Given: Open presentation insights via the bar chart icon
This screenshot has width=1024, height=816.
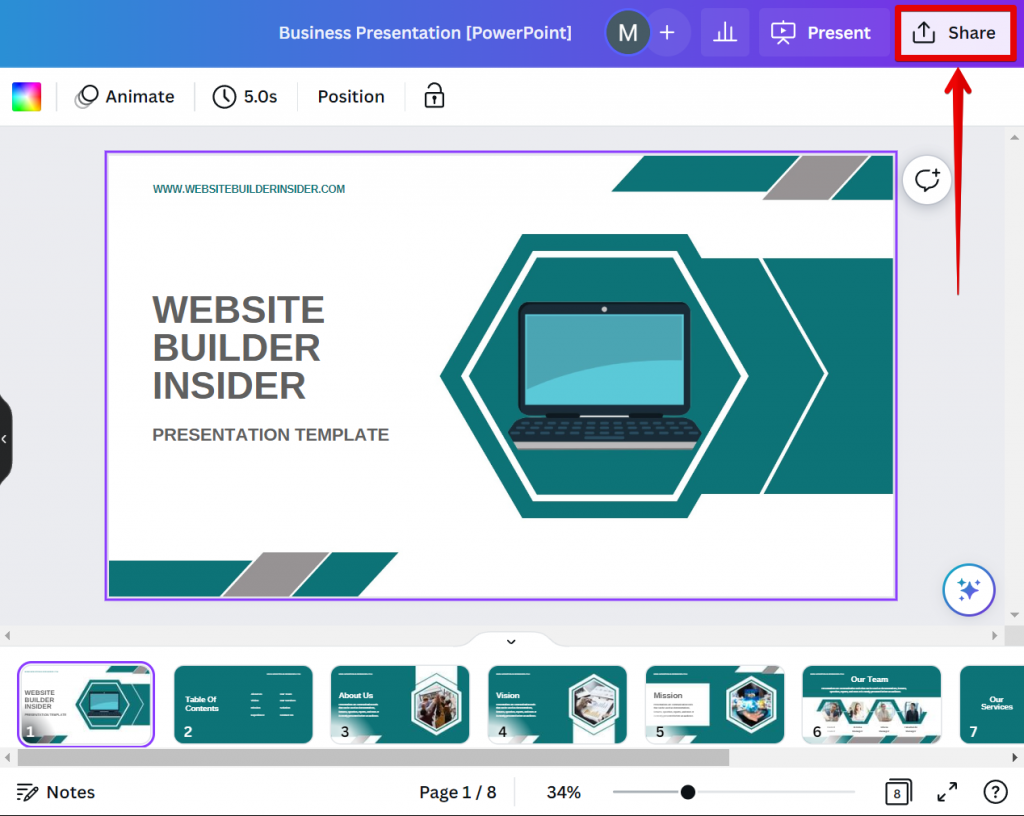Looking at the screenshot, I should 724,33.
